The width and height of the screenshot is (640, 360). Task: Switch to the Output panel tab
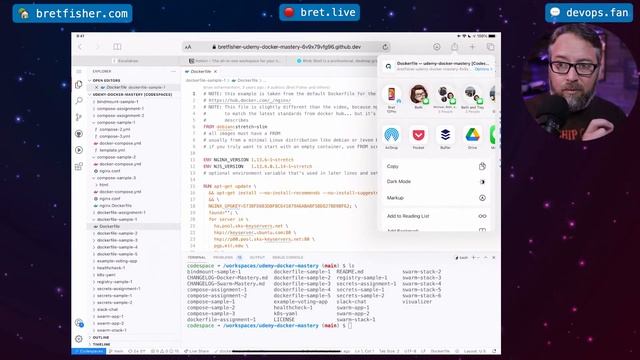click(257, 258)
